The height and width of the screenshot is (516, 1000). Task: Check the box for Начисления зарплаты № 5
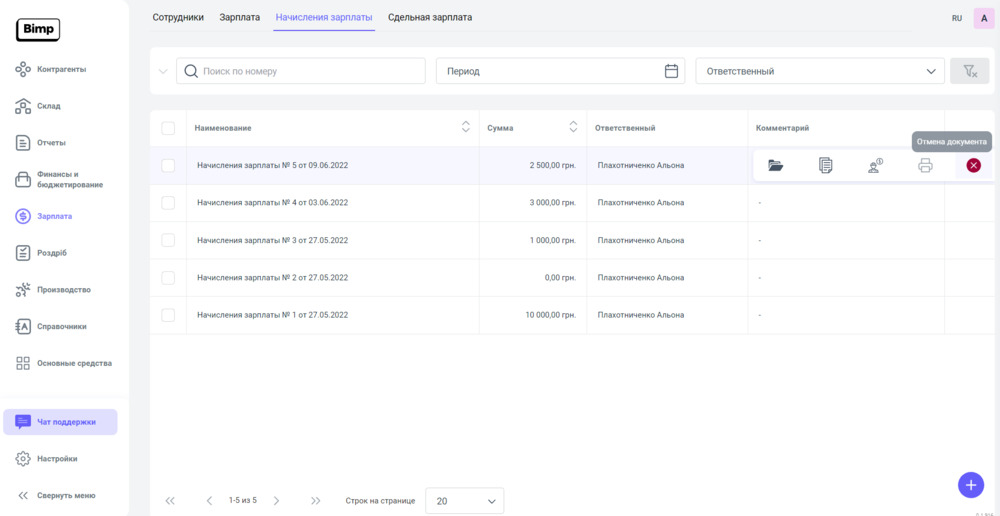pos(168,166)
